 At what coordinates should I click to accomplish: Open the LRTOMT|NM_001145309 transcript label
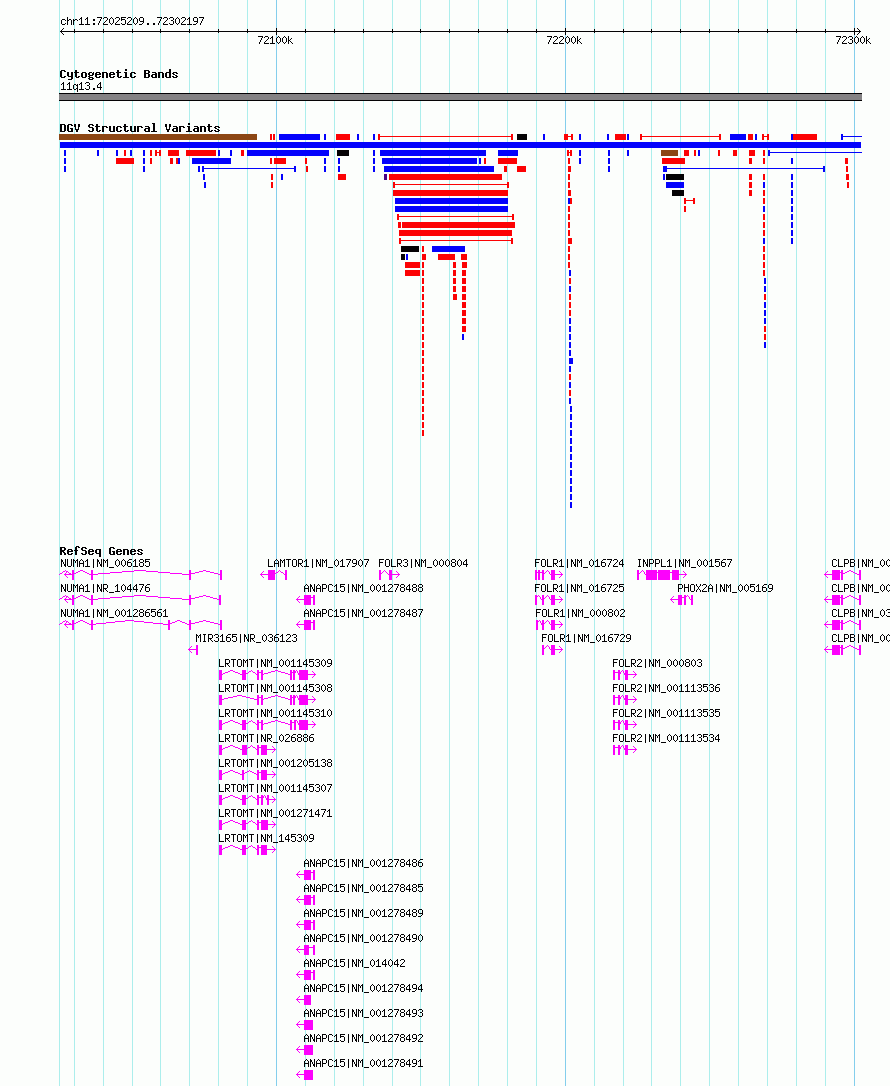click(276, 664)
